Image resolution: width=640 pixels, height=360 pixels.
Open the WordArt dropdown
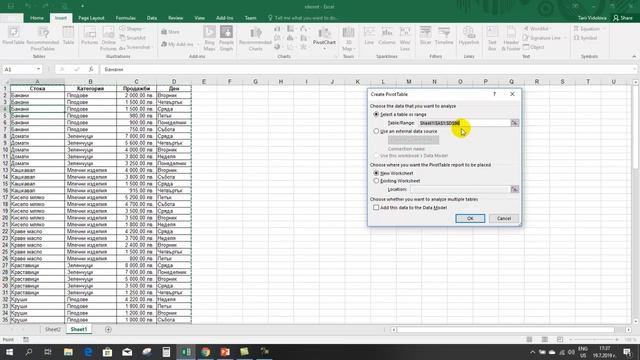pyautogui.click(x=551, y=29)
